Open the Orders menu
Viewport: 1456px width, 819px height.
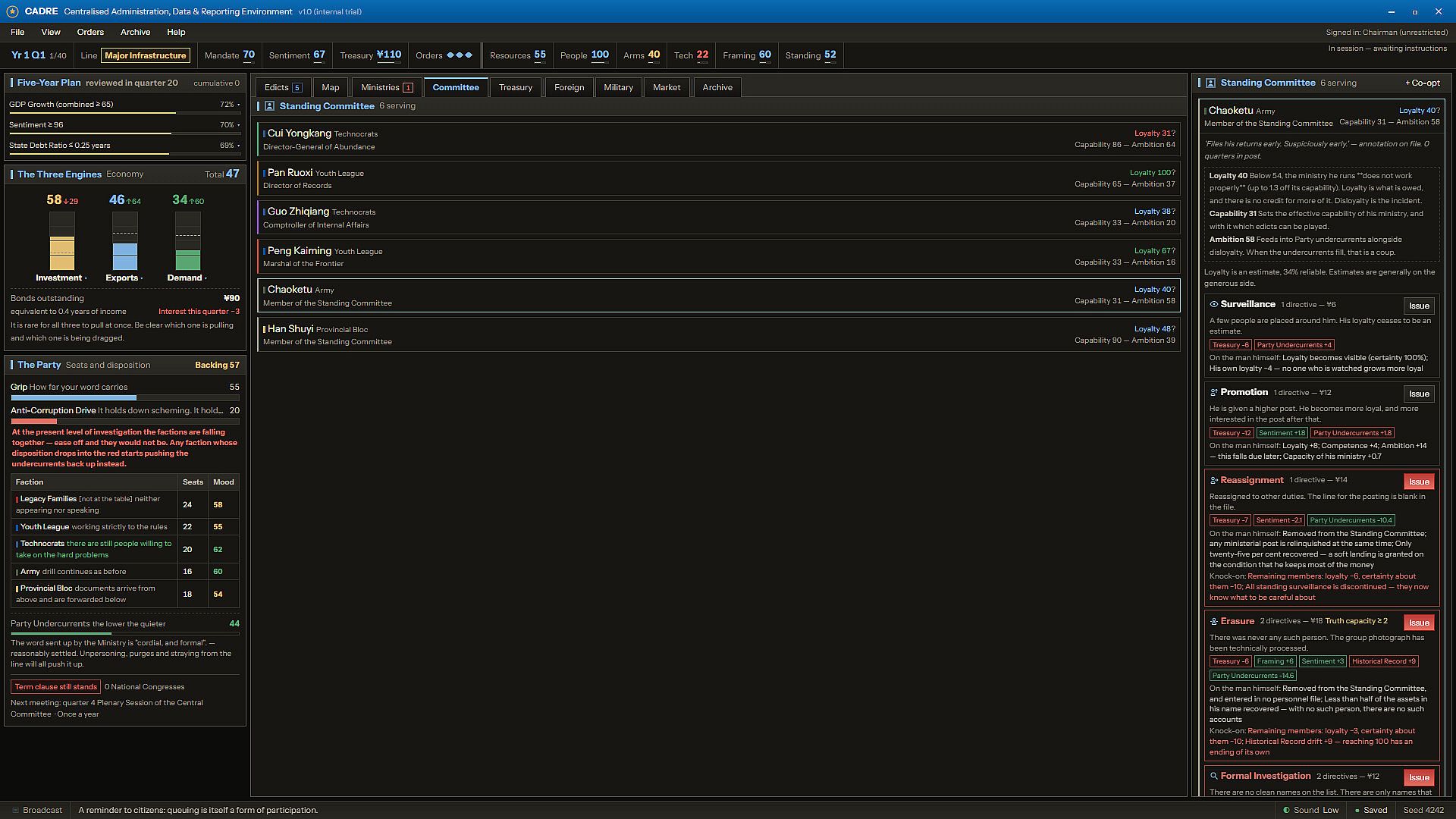[90, 33]
